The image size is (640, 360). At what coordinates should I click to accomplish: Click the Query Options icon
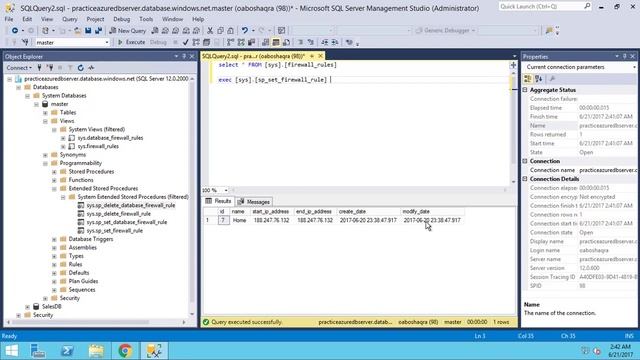pyautogui.click(x=207, y=42)
